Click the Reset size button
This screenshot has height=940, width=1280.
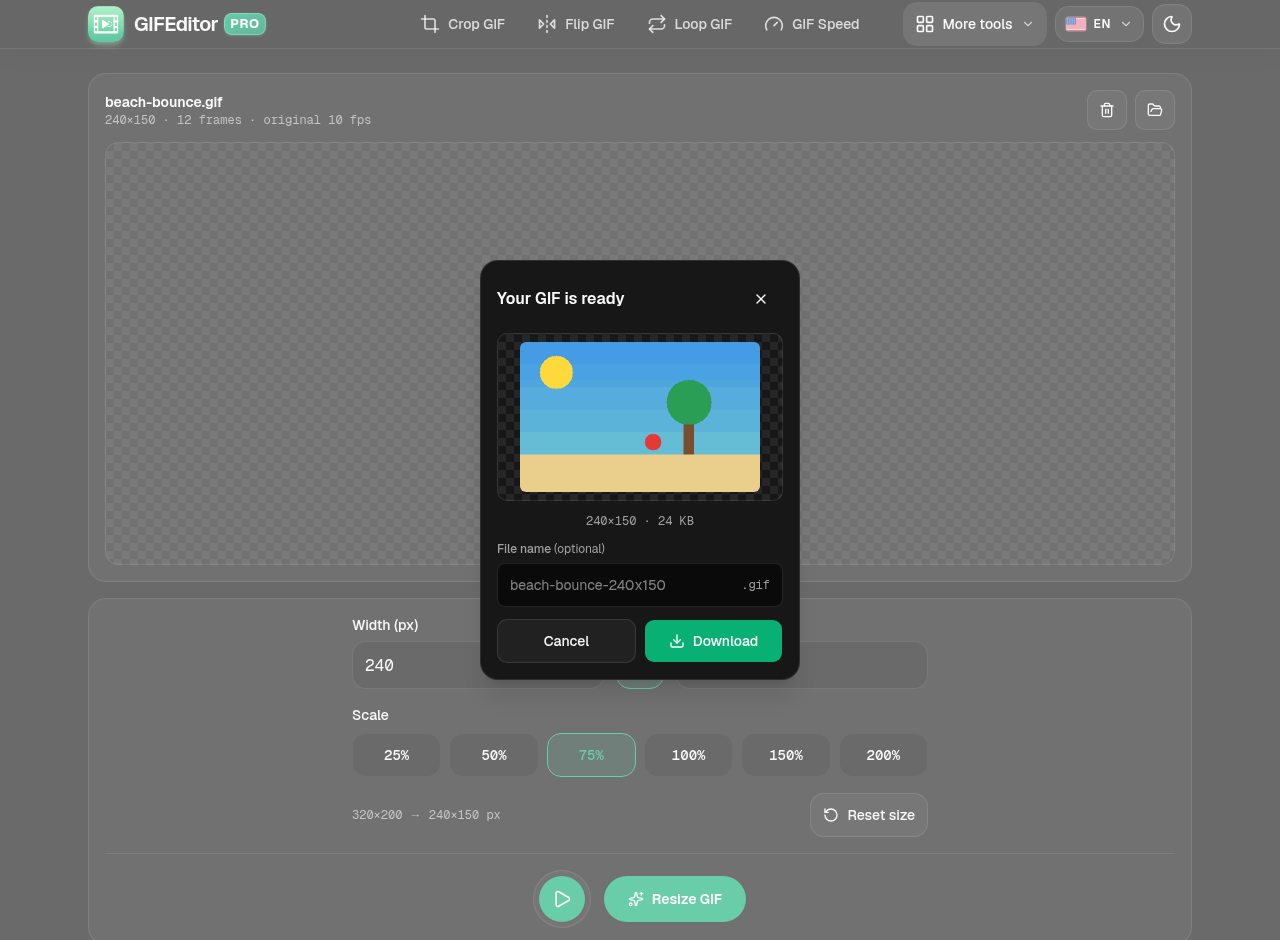(x=869, y=815)
